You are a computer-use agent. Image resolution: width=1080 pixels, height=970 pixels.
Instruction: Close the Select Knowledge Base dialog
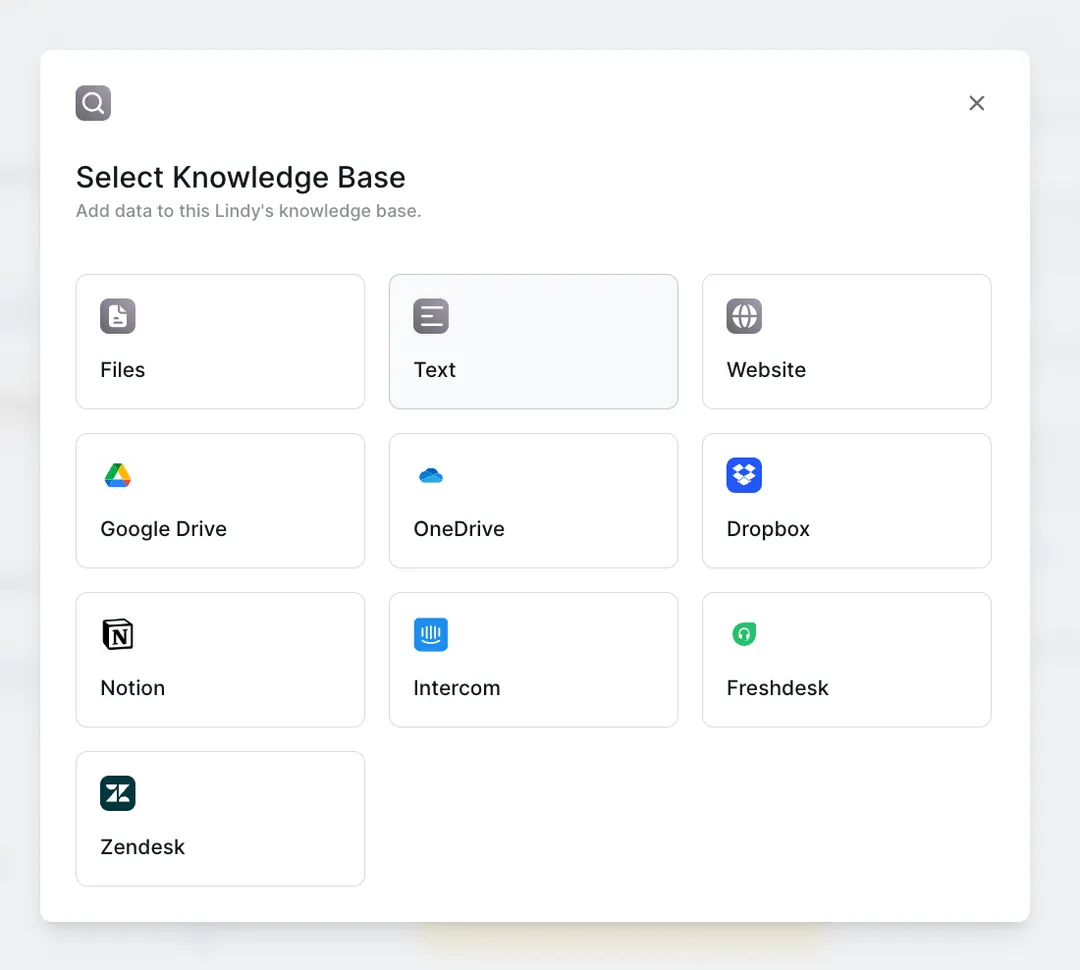coord(977,103)
